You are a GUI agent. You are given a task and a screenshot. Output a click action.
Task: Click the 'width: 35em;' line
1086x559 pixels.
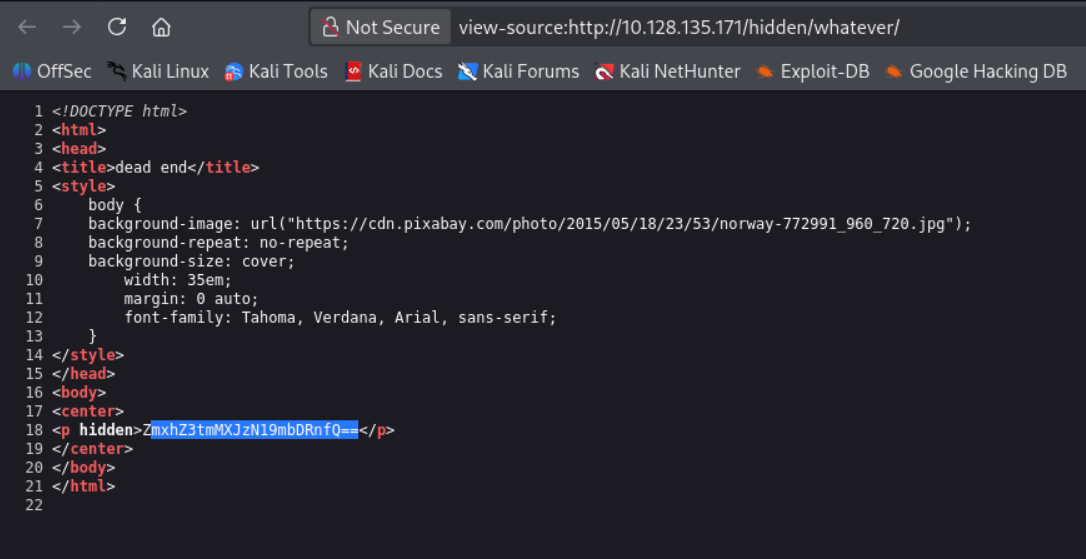[178, 280]
